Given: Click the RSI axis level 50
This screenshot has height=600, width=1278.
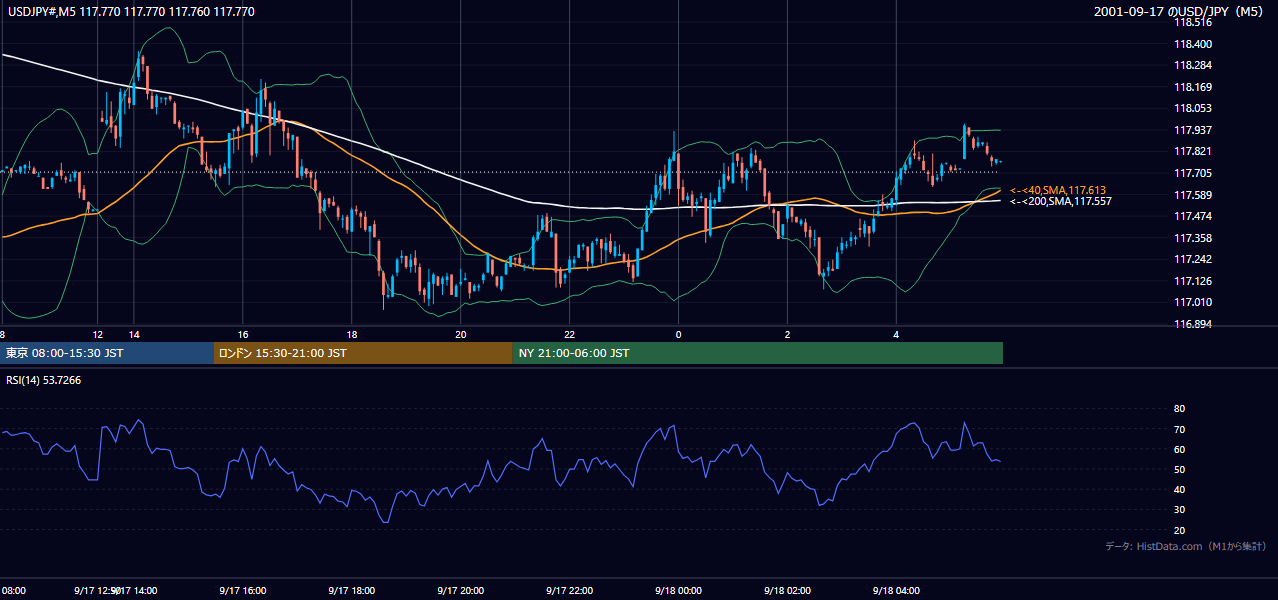Looking at the screenshot, I should click(x=1179, y=469).
